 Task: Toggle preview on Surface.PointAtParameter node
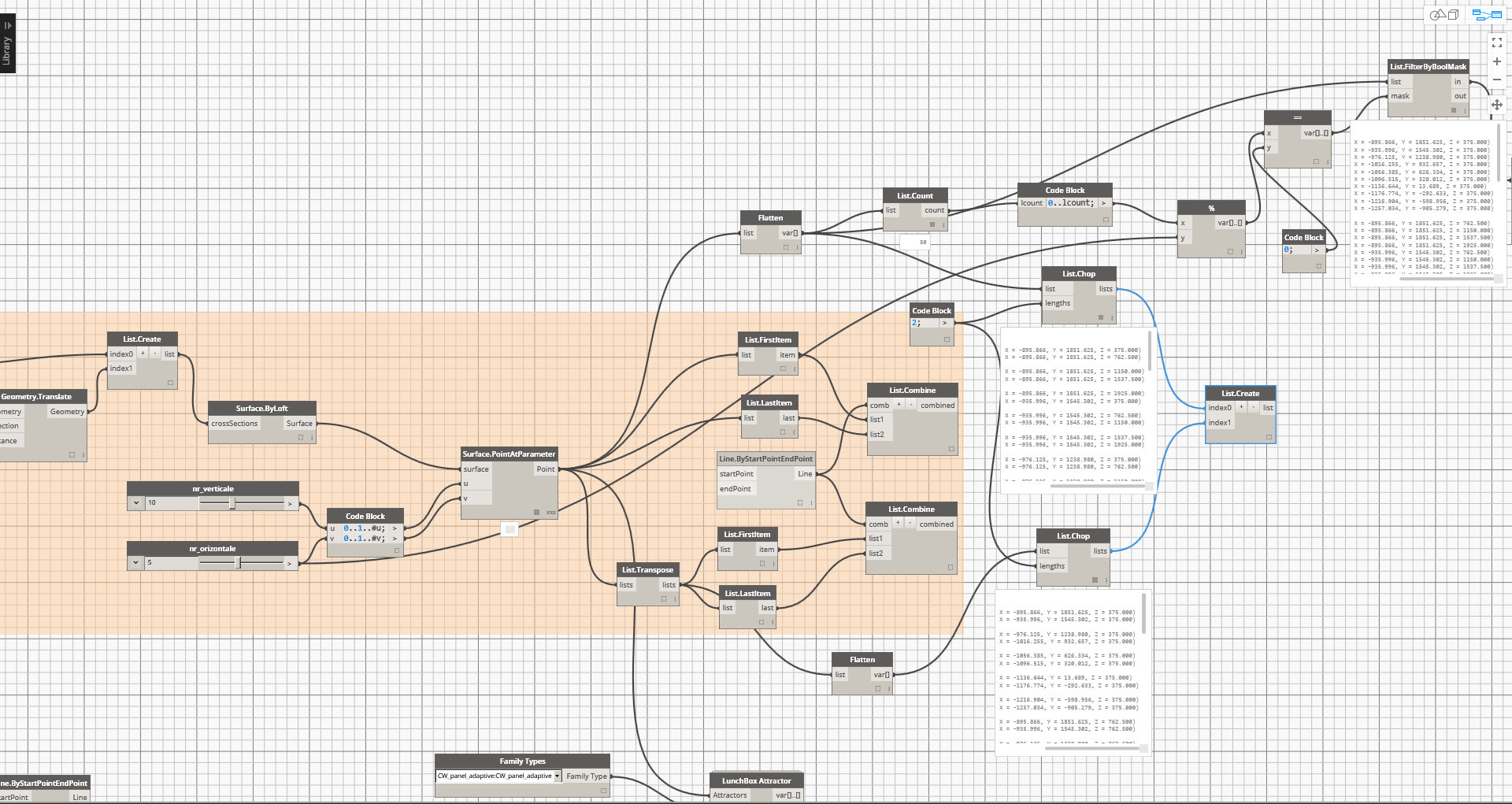coord(537,512)
